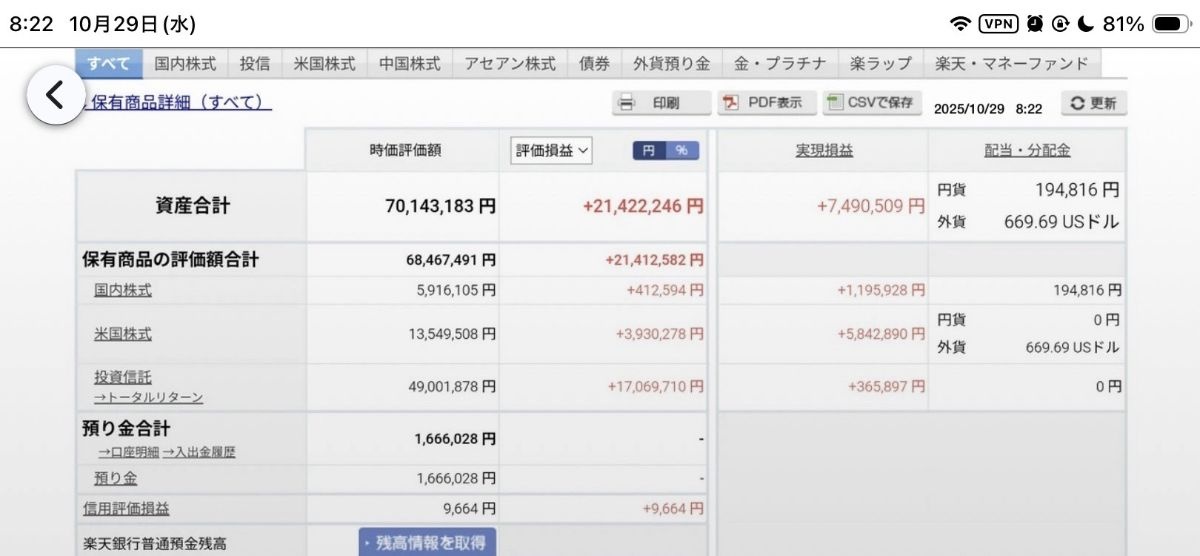Image resolution: width=1200 pixels, height=556 pixels.
Task: Tap the back arrow button
Action: click(x=55, y=95)
